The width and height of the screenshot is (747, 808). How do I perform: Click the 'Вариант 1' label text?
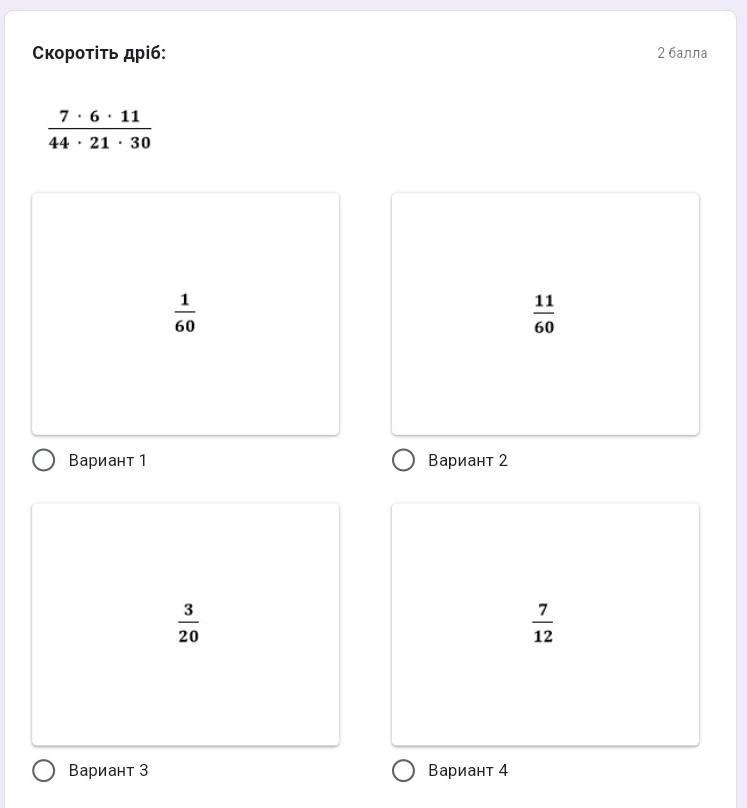click(108, 460)
